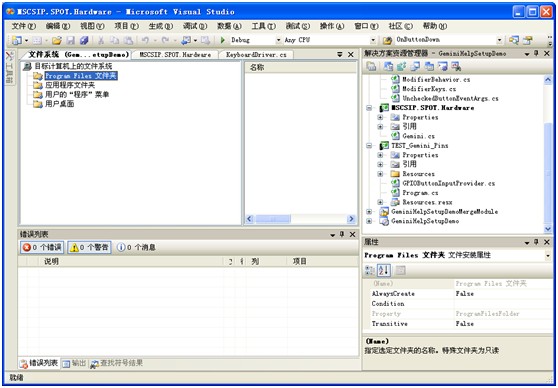
Task: Switch to the 输出 output tab
Action: [74, 363]
